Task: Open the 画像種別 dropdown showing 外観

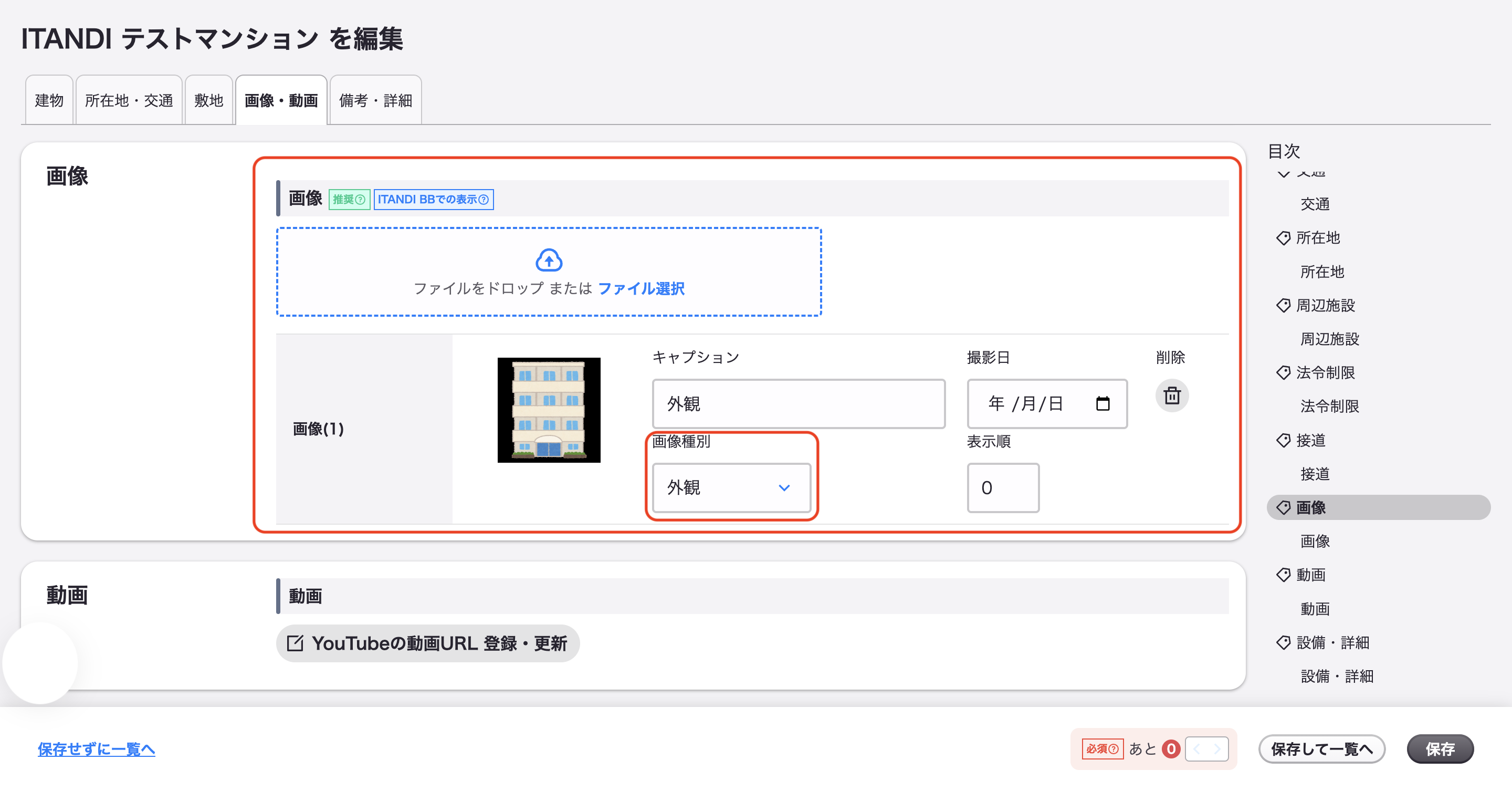Action: pos(731,487)
